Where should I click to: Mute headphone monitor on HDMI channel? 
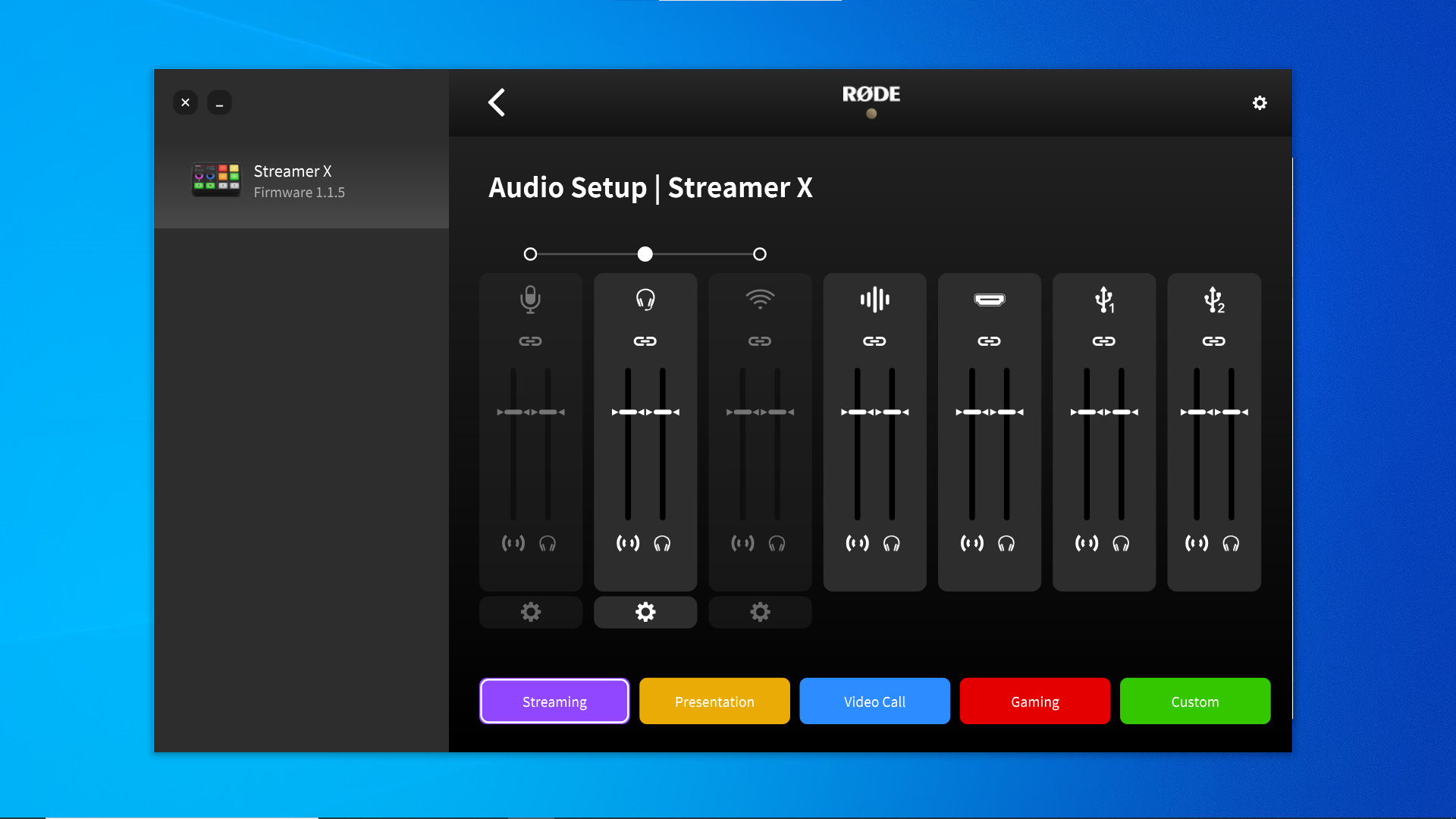[1006, 543]
